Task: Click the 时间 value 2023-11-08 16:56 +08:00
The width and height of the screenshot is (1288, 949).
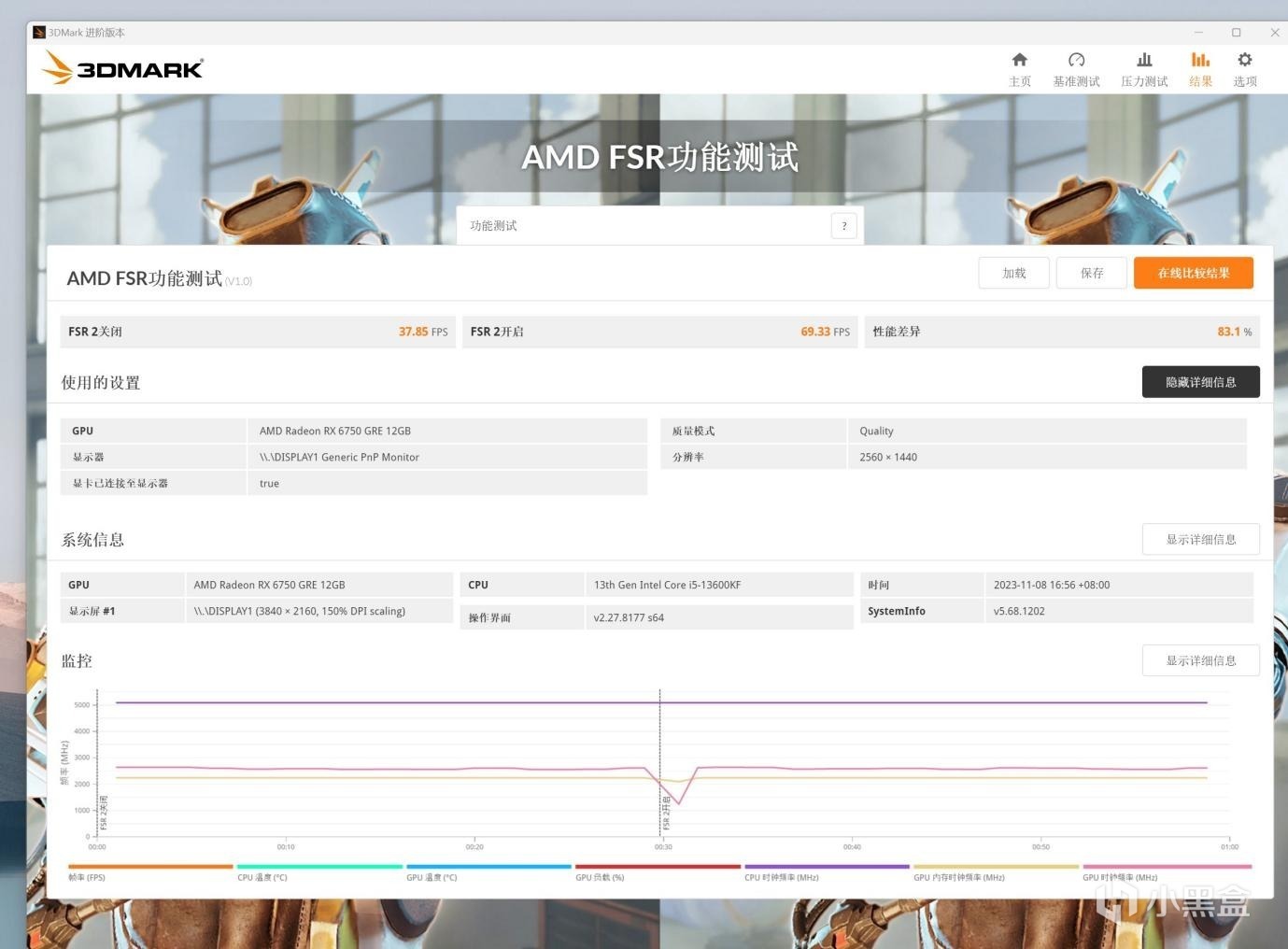Action: pyautogui.click(x=1052, y=585)
